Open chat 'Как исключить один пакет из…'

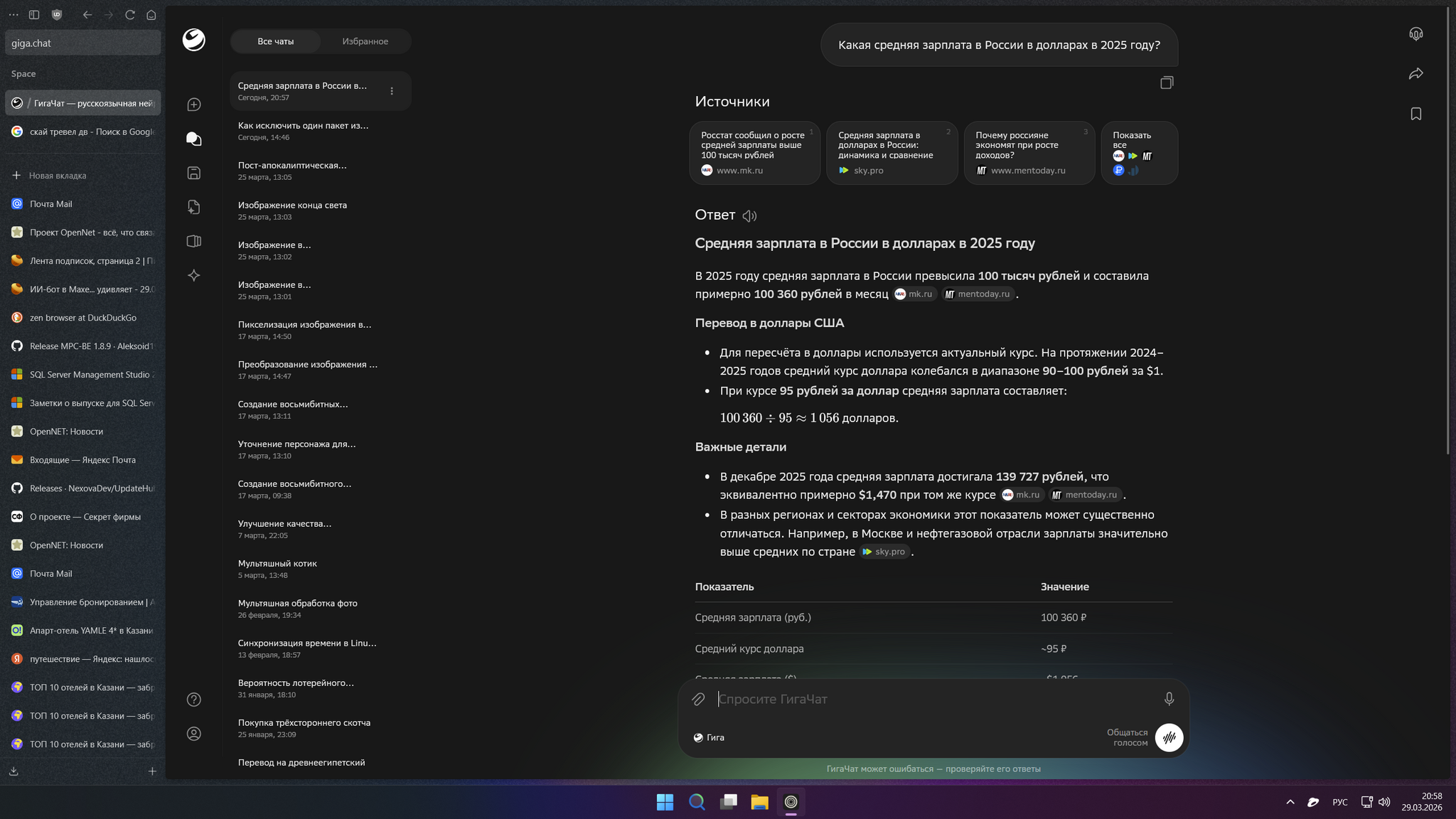tap(321, 131)
